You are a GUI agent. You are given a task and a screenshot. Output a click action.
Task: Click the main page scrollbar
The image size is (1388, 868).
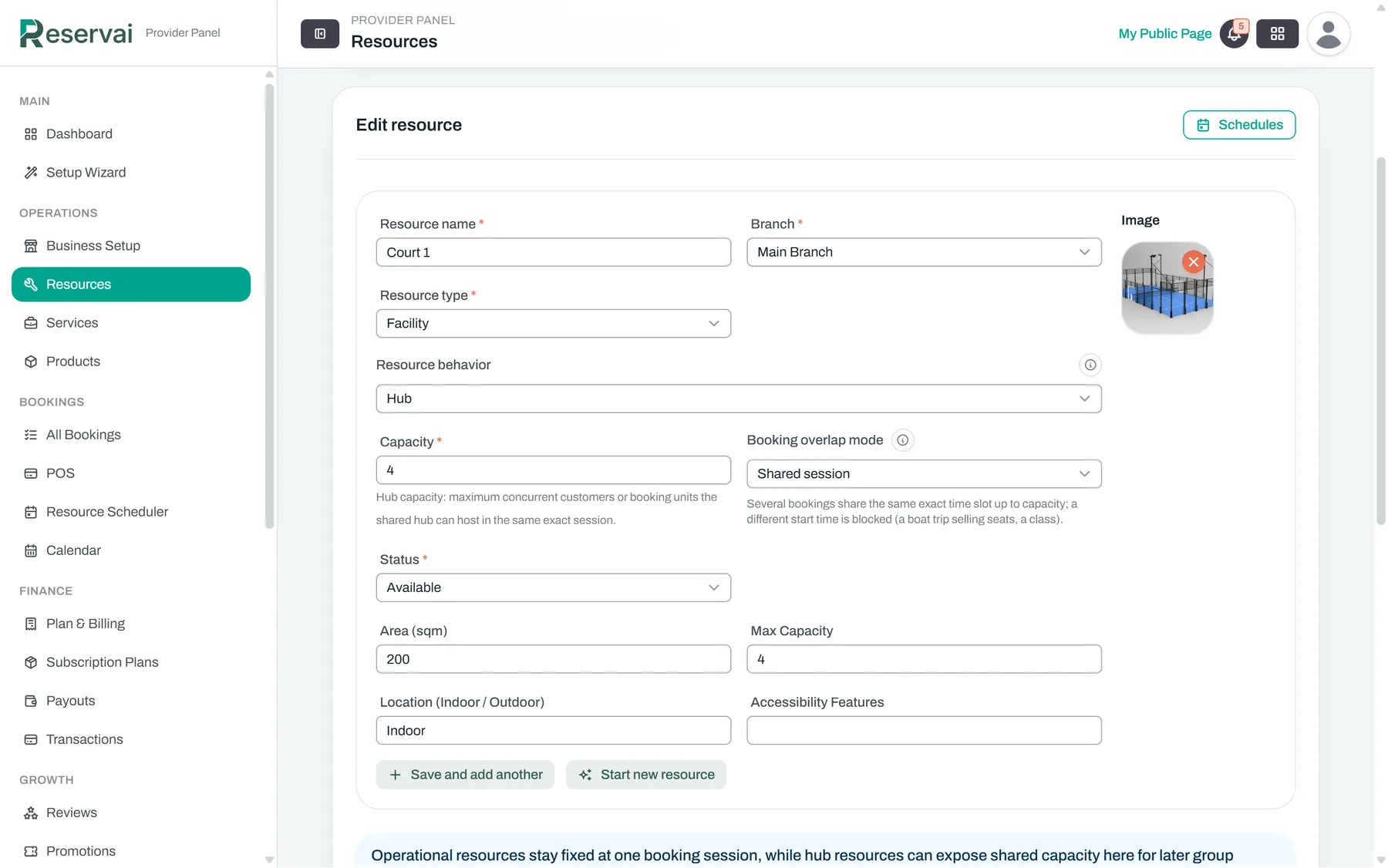pyautogui.click(x=1381, y=341)
